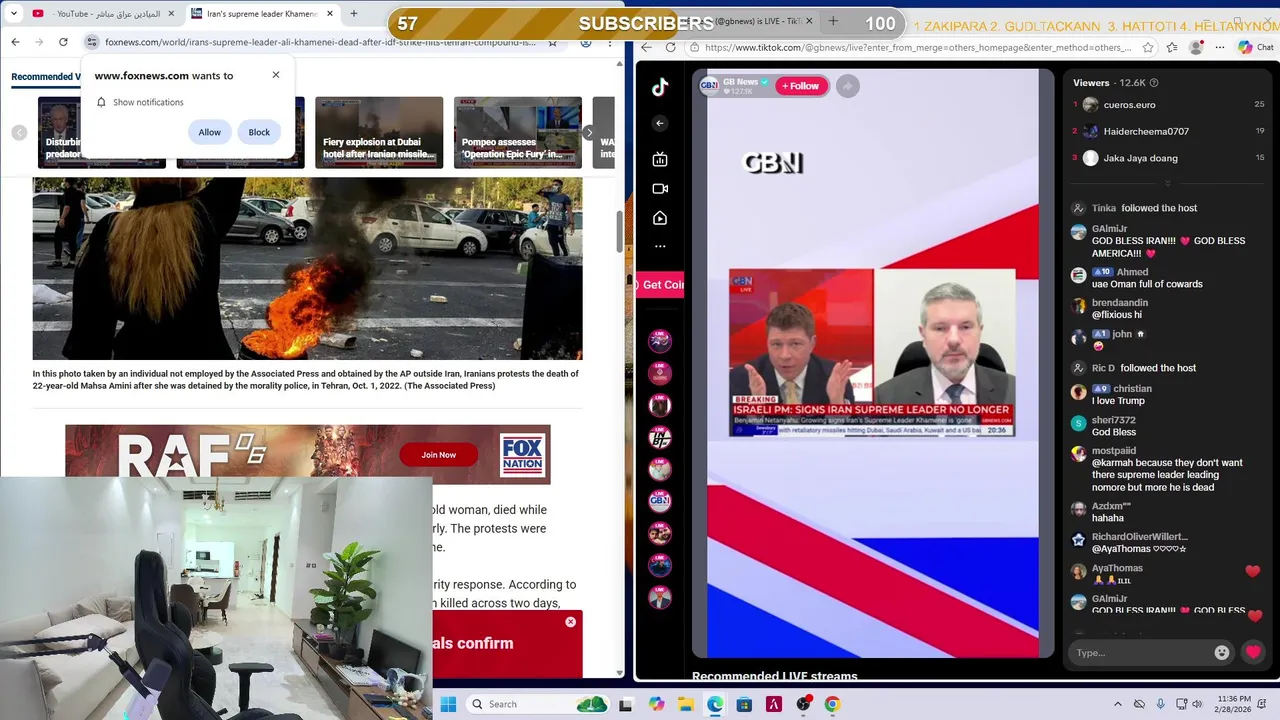The width and height of the screenshot is (1280, 720).
Task: Click the Copilot Chat button in Edge
Action: point(1257,47)
